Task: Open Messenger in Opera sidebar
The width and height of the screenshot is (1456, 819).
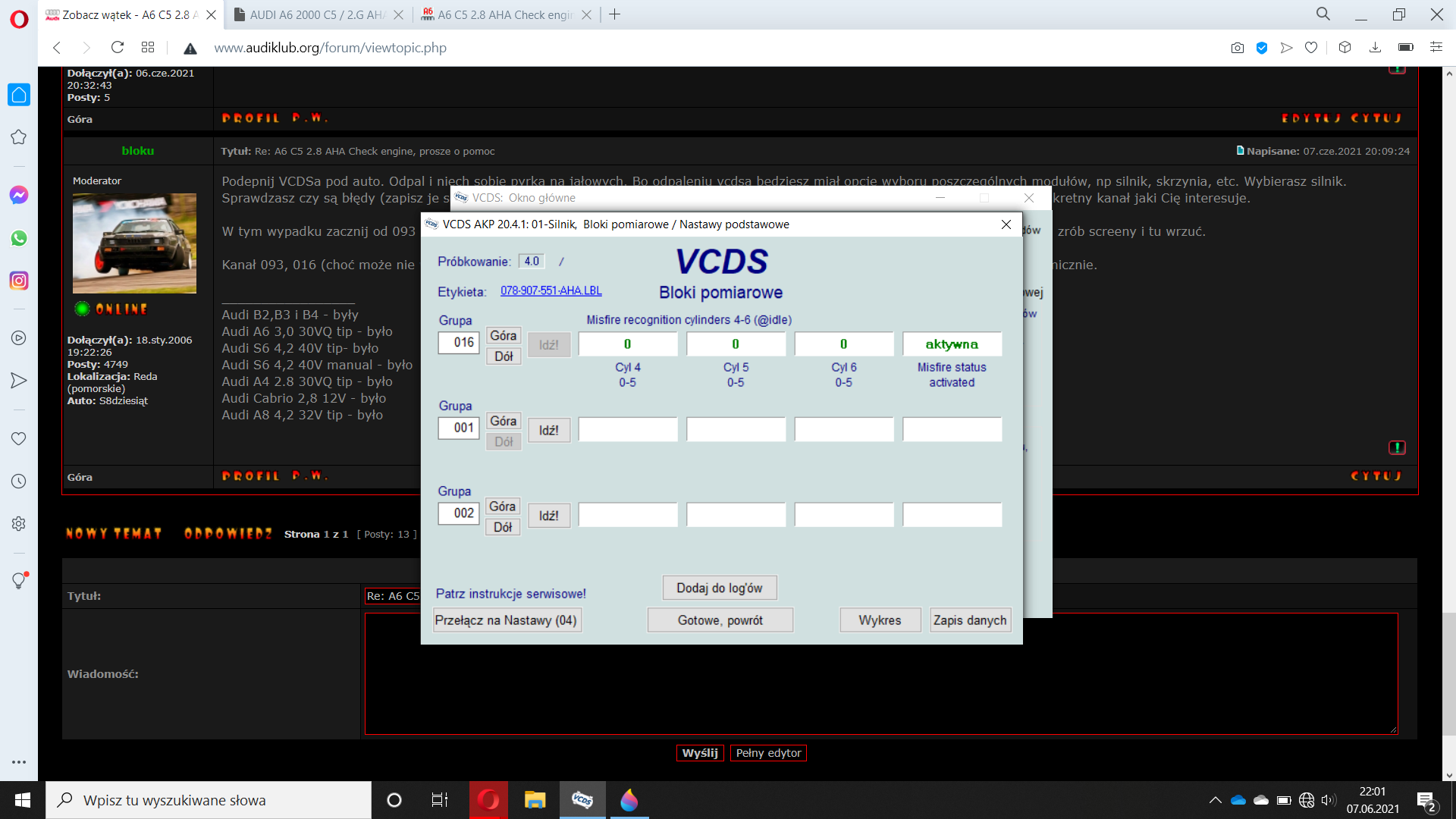Action: click(19, 195)
